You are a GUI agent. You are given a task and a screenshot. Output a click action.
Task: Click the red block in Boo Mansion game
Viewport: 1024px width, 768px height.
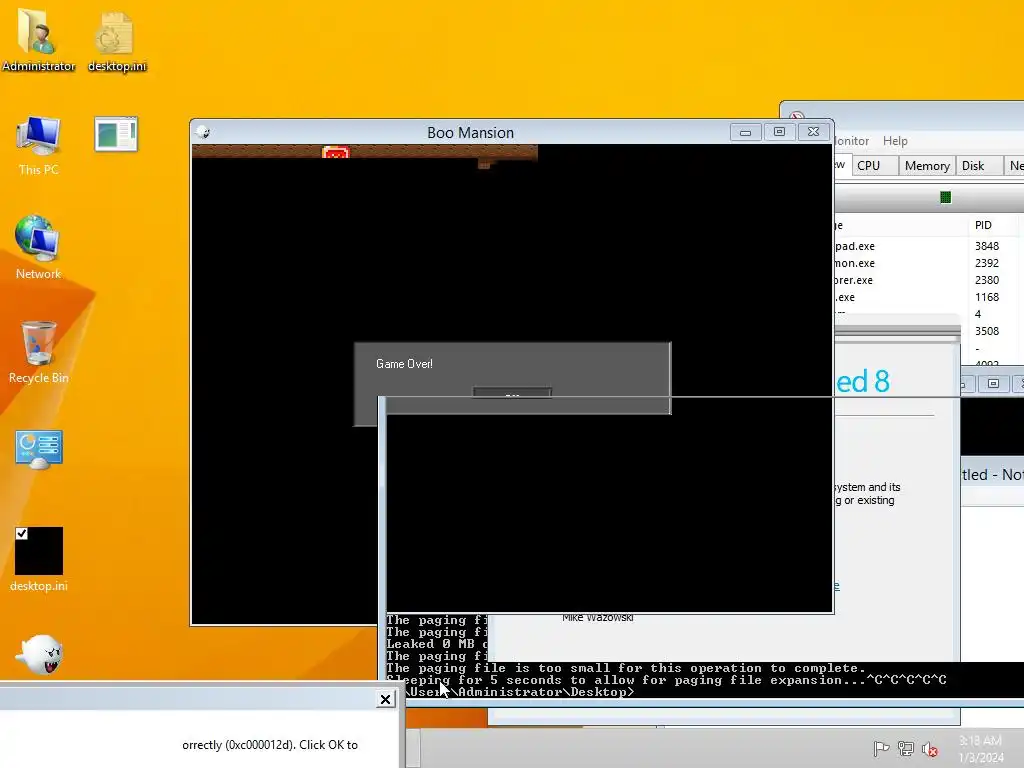tap(336, 153)
